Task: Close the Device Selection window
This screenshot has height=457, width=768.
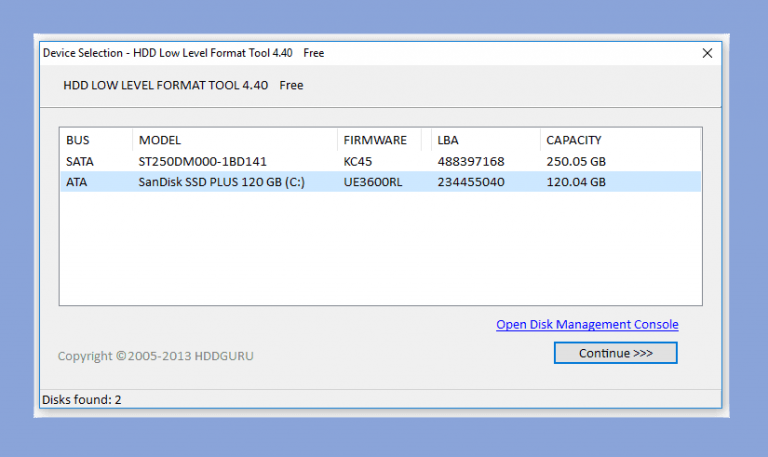Action: tap(707, 53)
